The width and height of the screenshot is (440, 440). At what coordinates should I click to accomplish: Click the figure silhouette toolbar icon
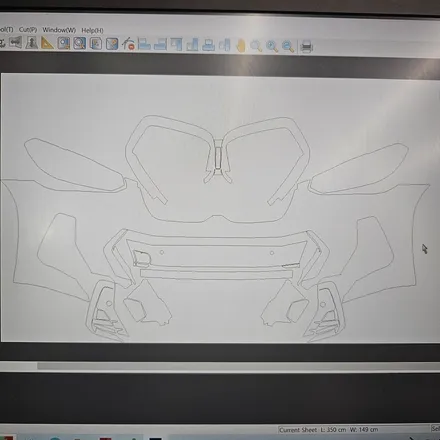pos(31,43)
